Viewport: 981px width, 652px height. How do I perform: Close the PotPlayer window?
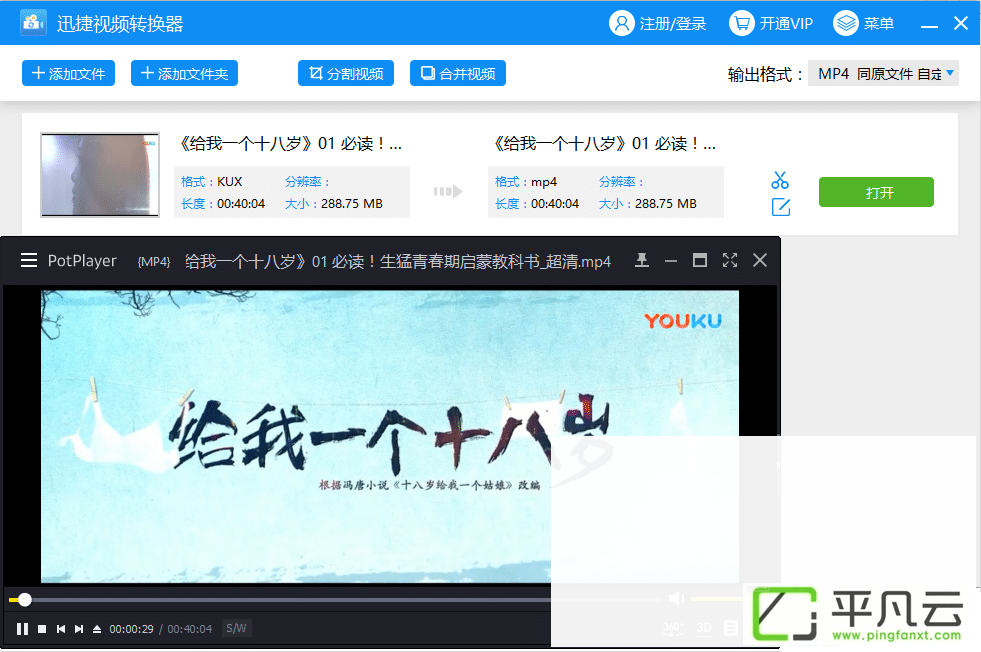coord(760,260)
